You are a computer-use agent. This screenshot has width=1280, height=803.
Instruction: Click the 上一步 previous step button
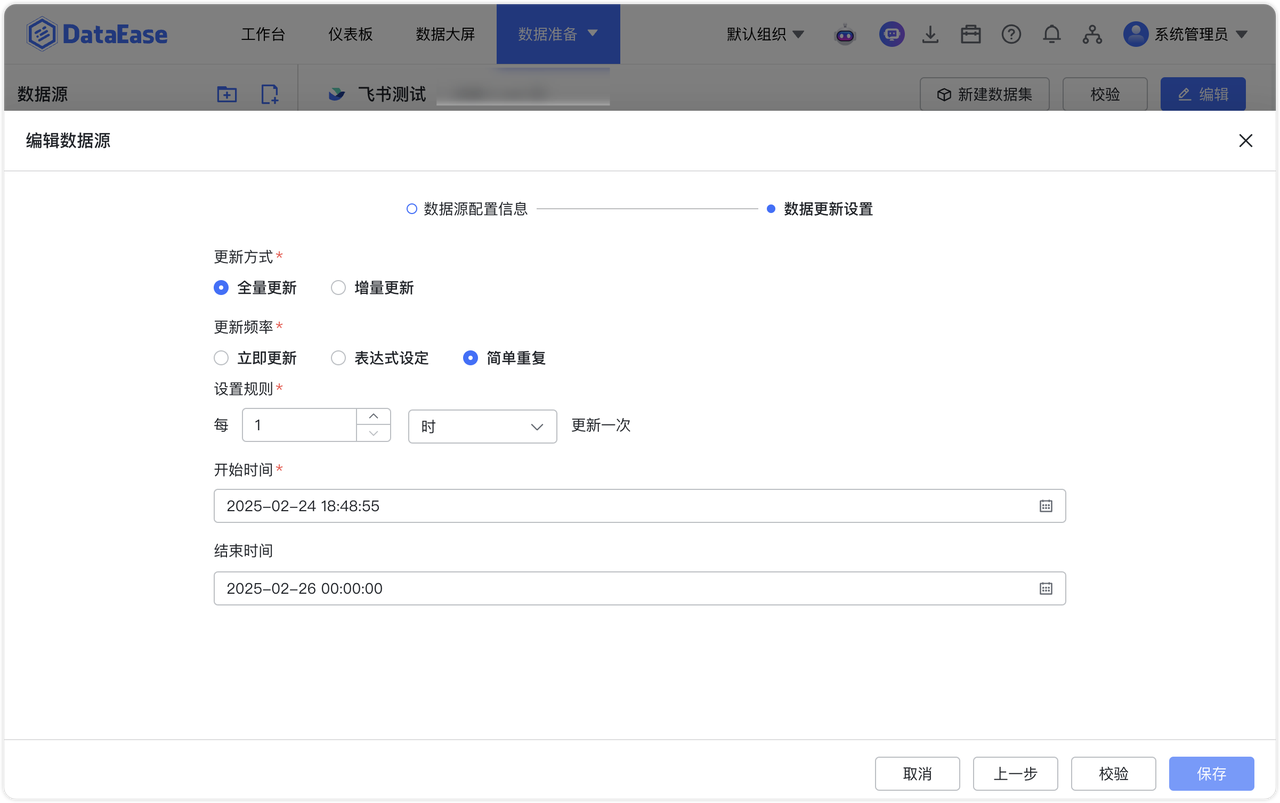(x=1015, y=773)
